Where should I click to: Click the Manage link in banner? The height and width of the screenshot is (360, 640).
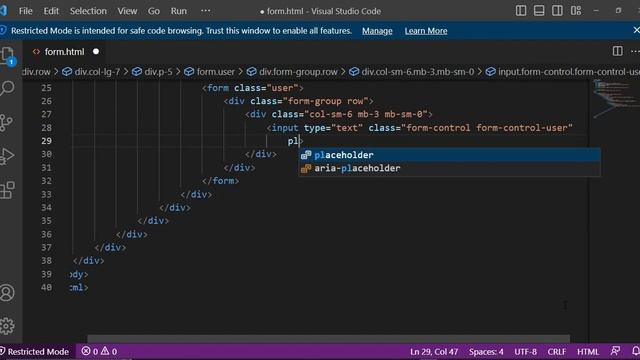tap(377, 31)
